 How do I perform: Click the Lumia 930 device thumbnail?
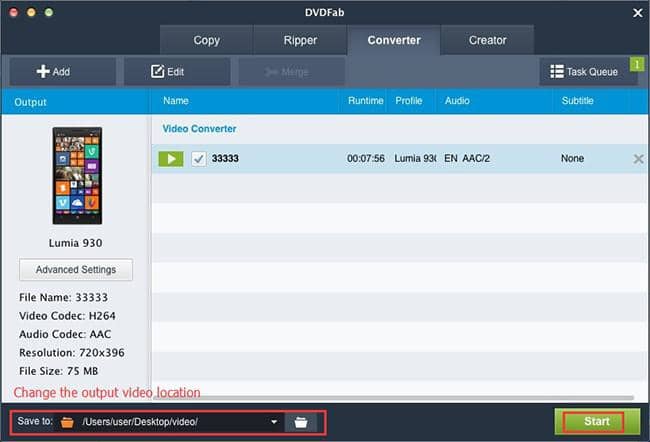[77, 176]
